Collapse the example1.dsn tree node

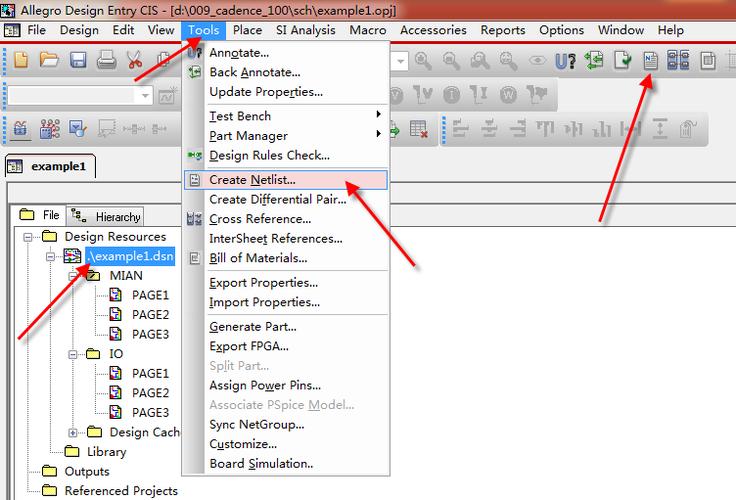pyautogui.click(x=50, y=257)
